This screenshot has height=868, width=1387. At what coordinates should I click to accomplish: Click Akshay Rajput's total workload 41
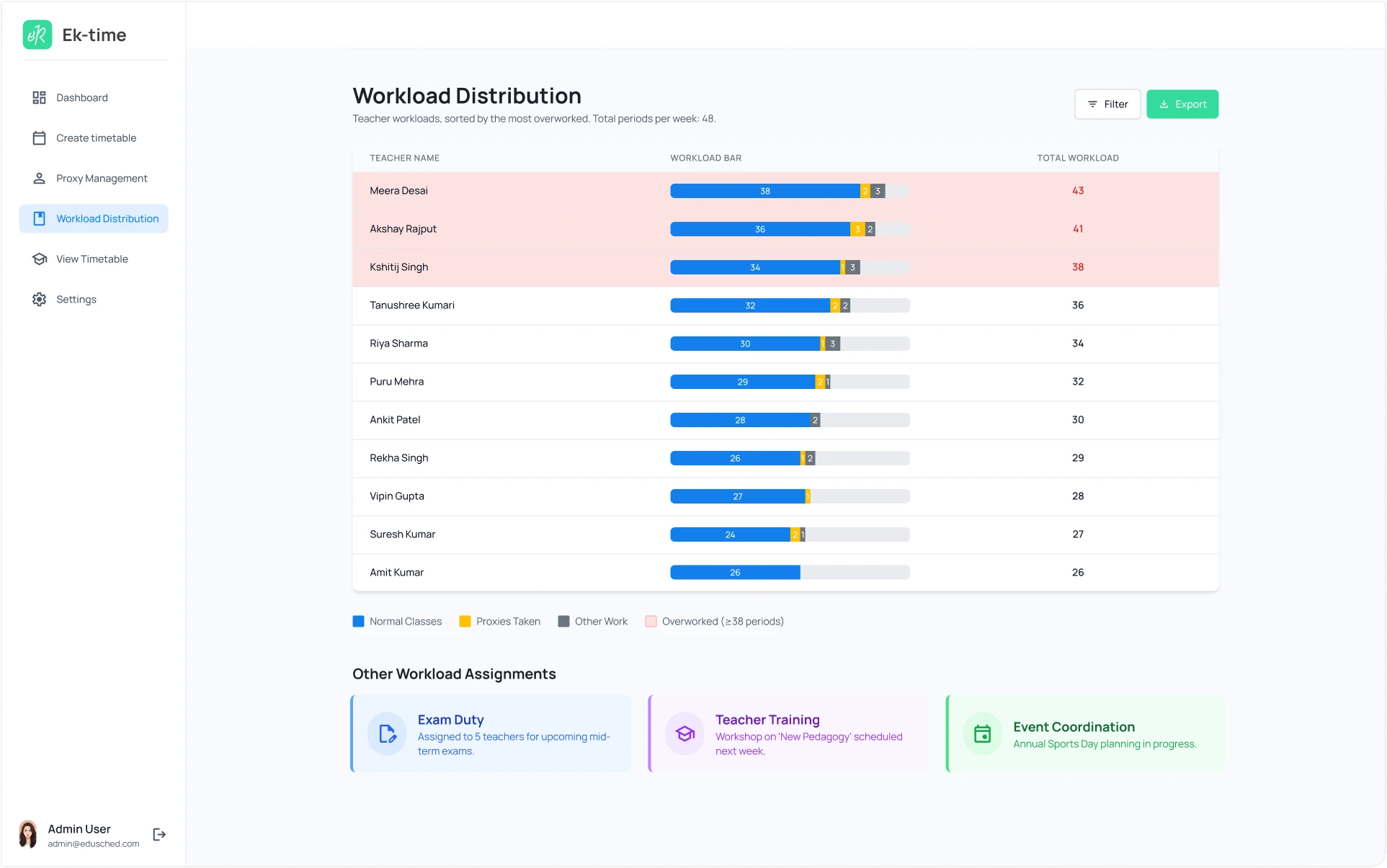[1078, 229]
